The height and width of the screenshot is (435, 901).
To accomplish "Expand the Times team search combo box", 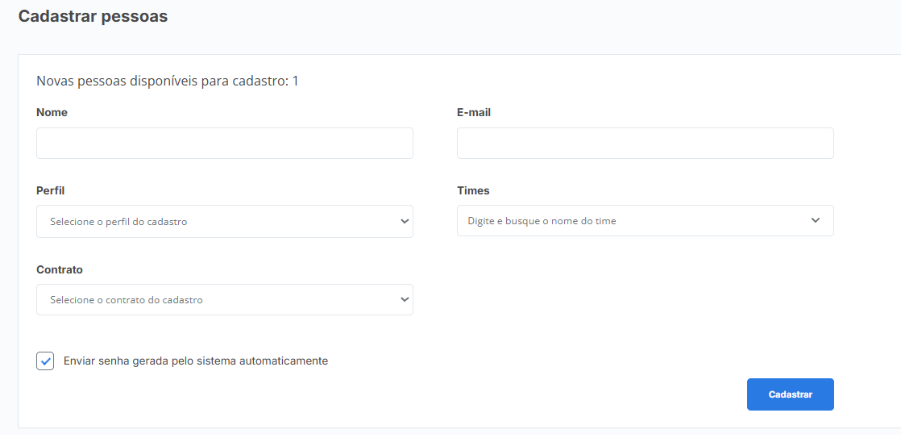I will pyautogui.click(x=645, y=221).
